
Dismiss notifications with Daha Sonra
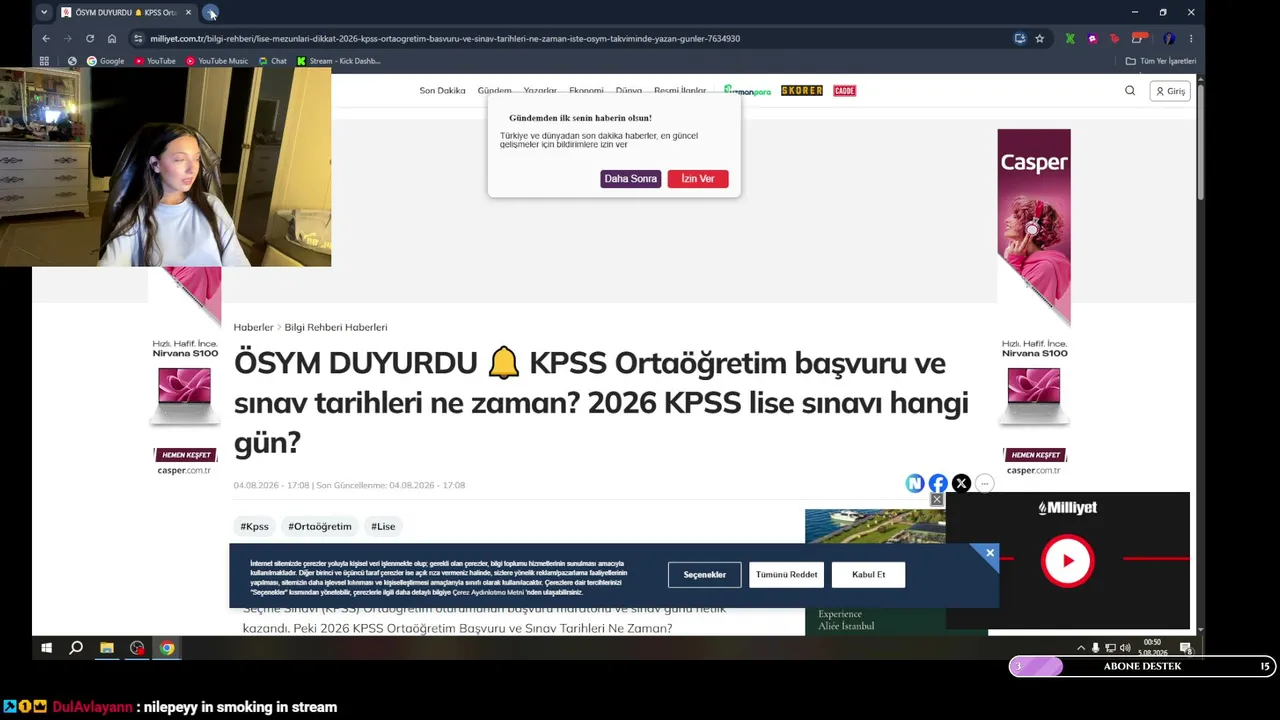coord(630,179)
